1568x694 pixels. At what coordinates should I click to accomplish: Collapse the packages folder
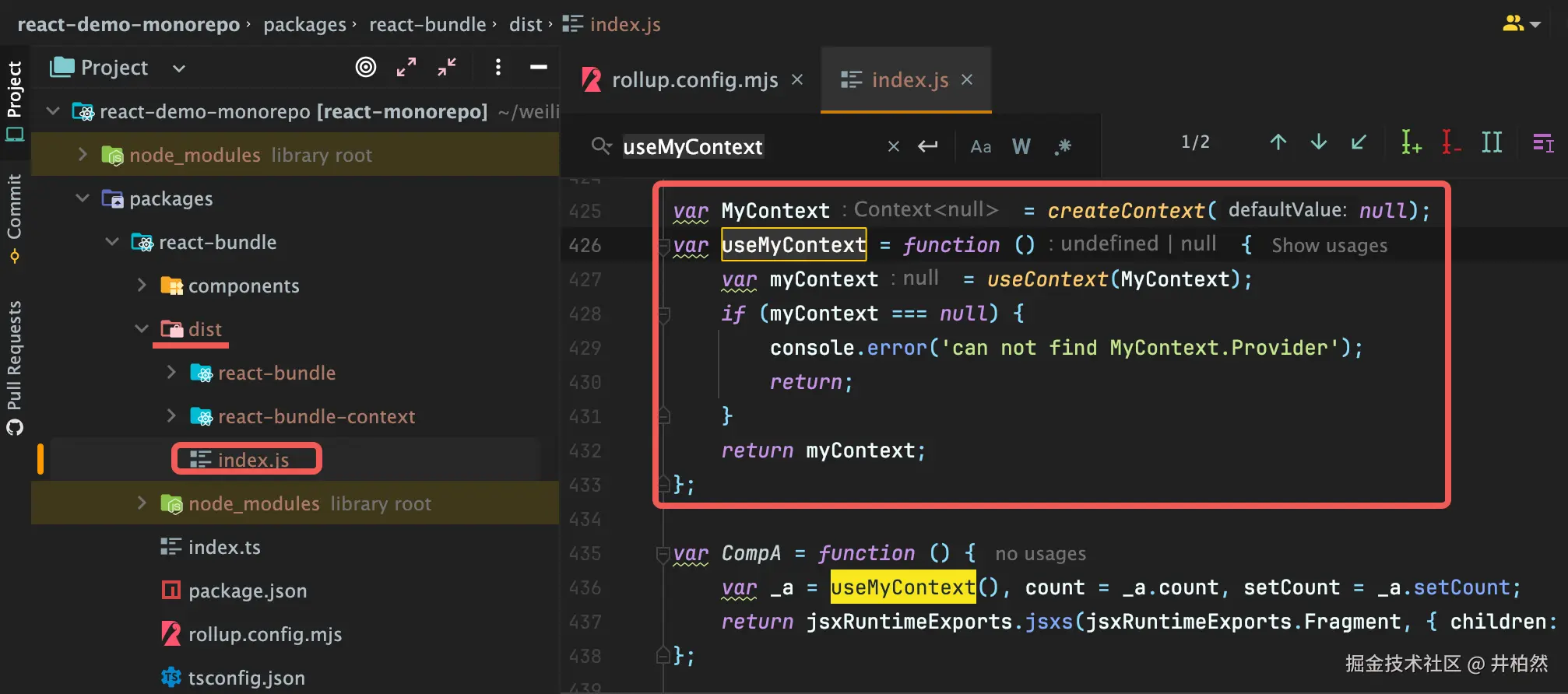(x=83, y=198)
